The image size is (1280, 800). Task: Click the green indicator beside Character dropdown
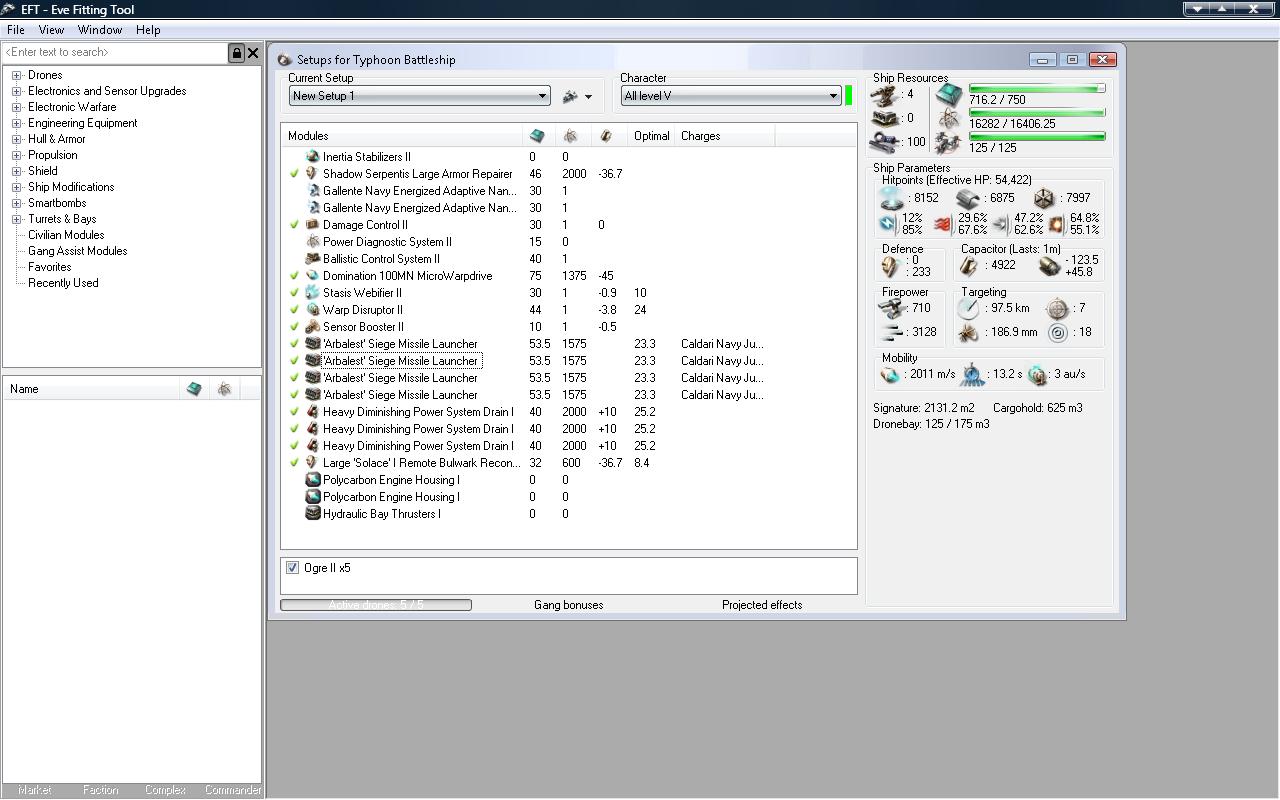point(849,96)
